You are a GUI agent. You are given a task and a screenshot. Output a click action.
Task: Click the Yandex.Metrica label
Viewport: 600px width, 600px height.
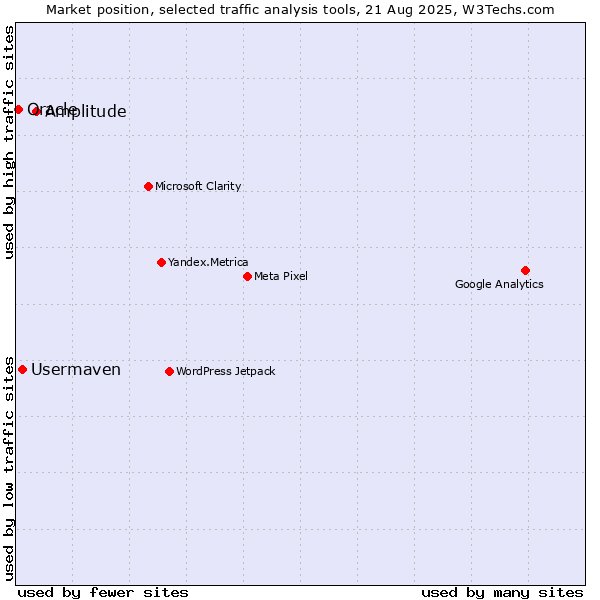point(208,262)
